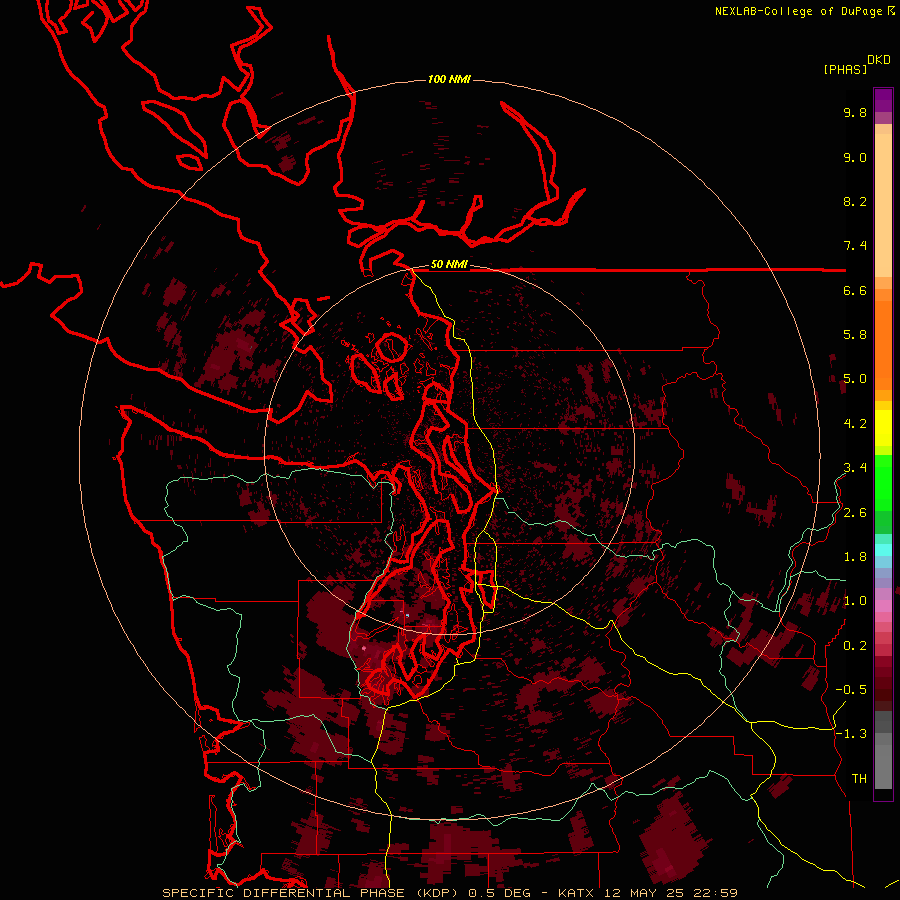The width and height of the screenshot is (900, 900).
Task: Click the 2.6 scale value
Action: coord(855,513)
